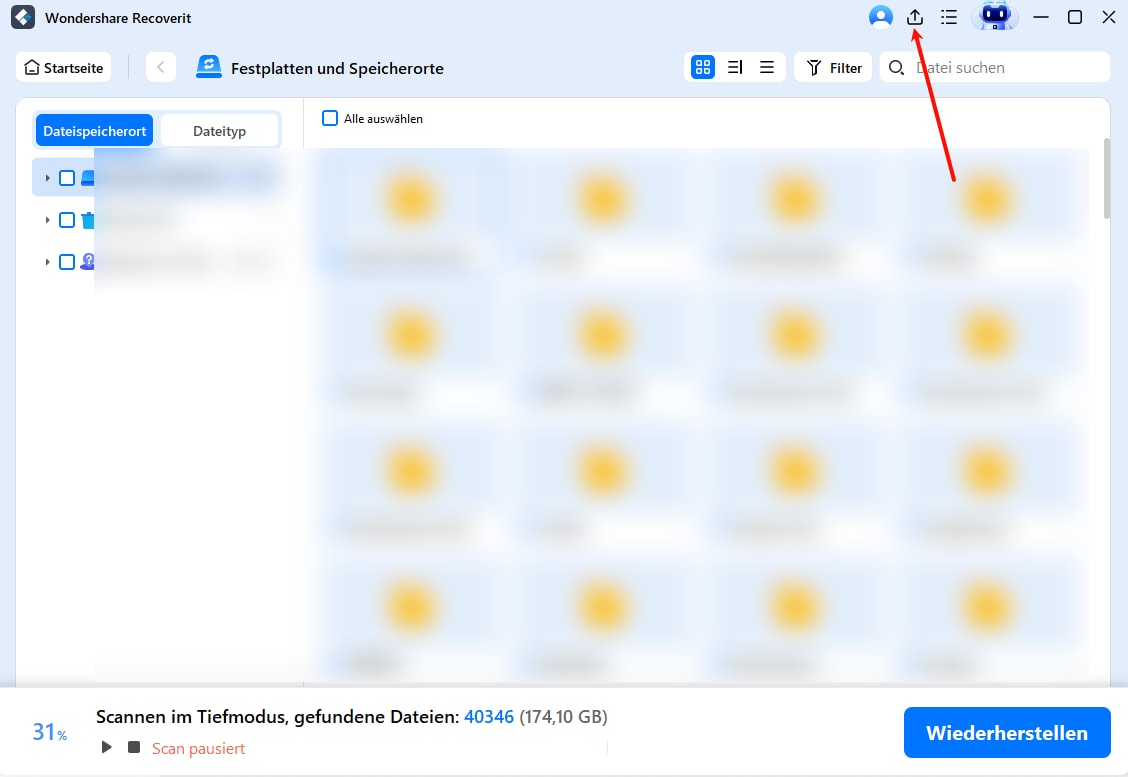Switch to compact list view
The image size is (1128, 777).
pos(767,67)
